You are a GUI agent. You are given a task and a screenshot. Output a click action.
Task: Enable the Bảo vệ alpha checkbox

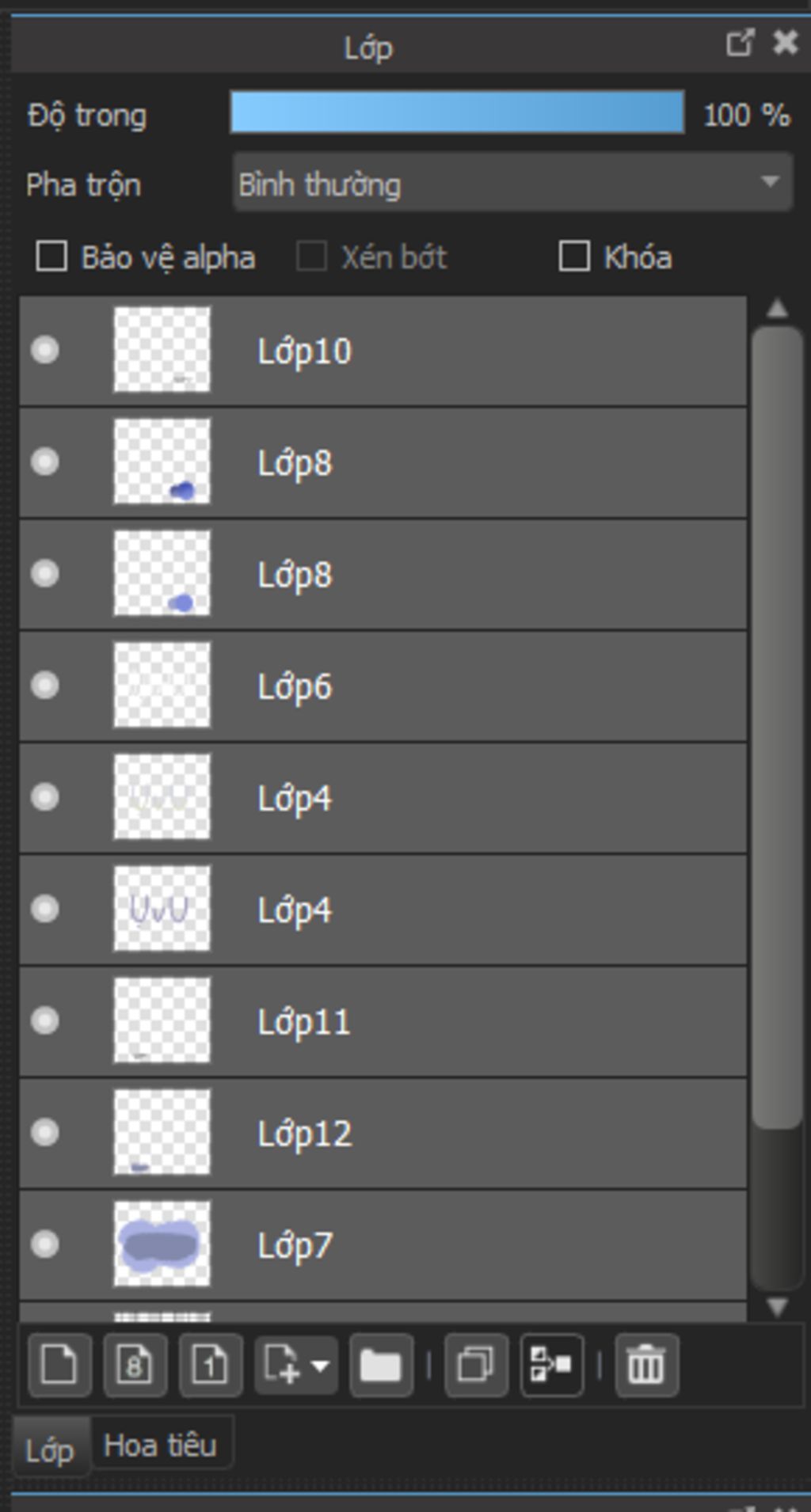51,256
